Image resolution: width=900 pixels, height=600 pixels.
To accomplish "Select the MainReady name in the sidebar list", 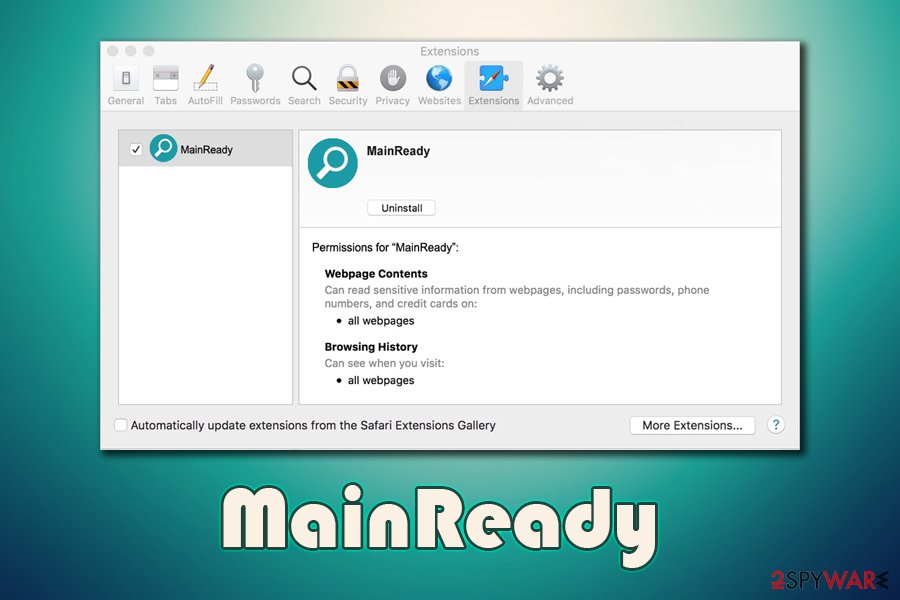I will click(207, 150).
